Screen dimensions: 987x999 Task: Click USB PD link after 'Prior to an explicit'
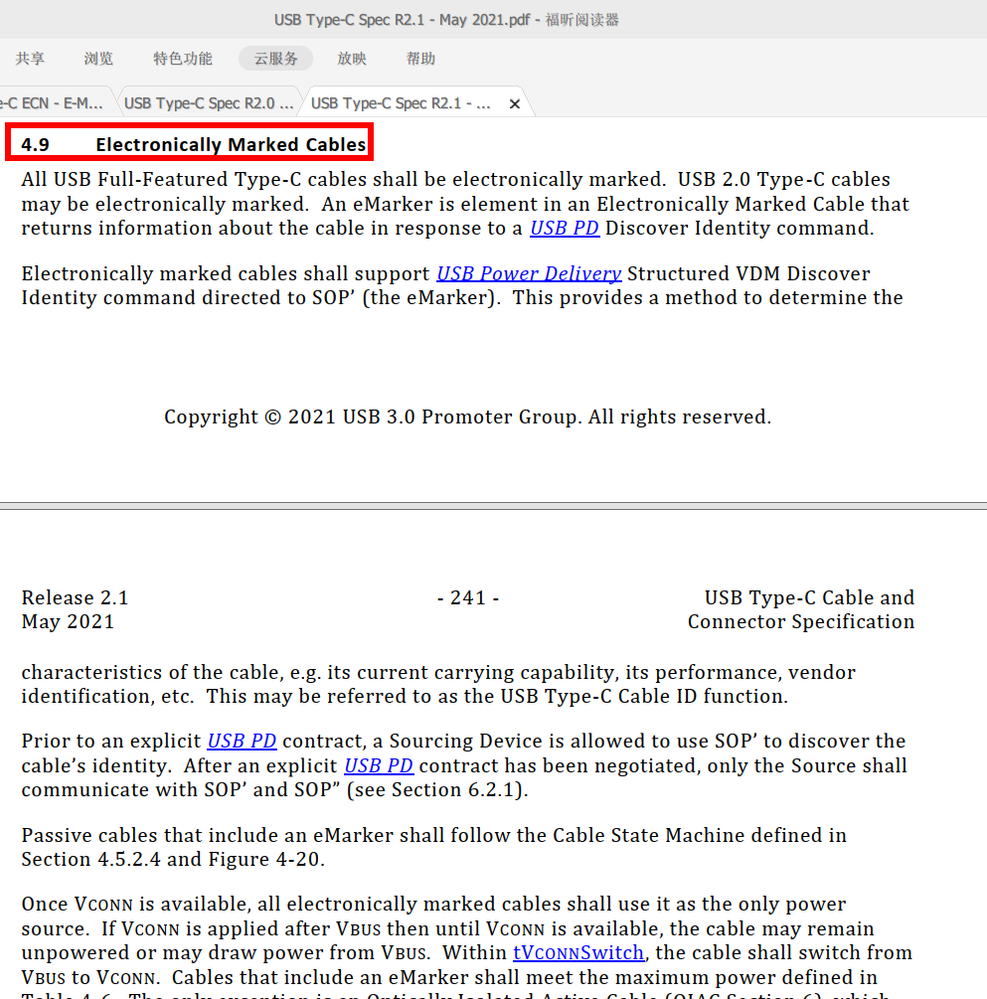(242, 741)
